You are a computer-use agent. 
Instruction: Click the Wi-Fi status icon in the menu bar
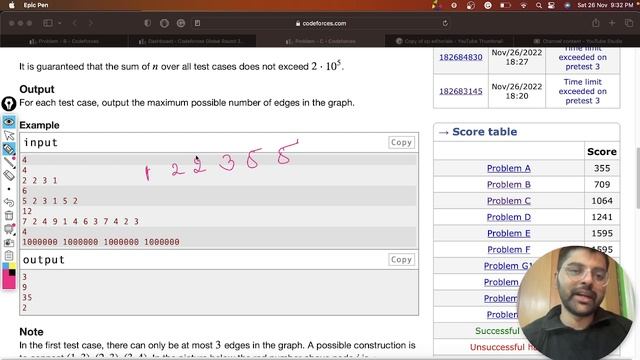point(523,5)
